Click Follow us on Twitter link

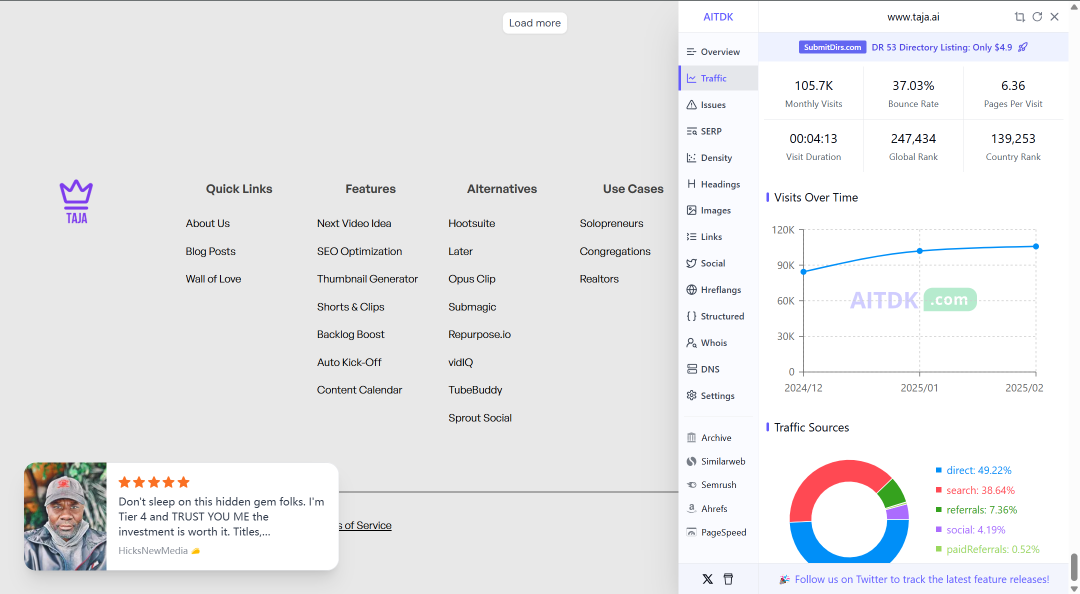pos(922,580)
